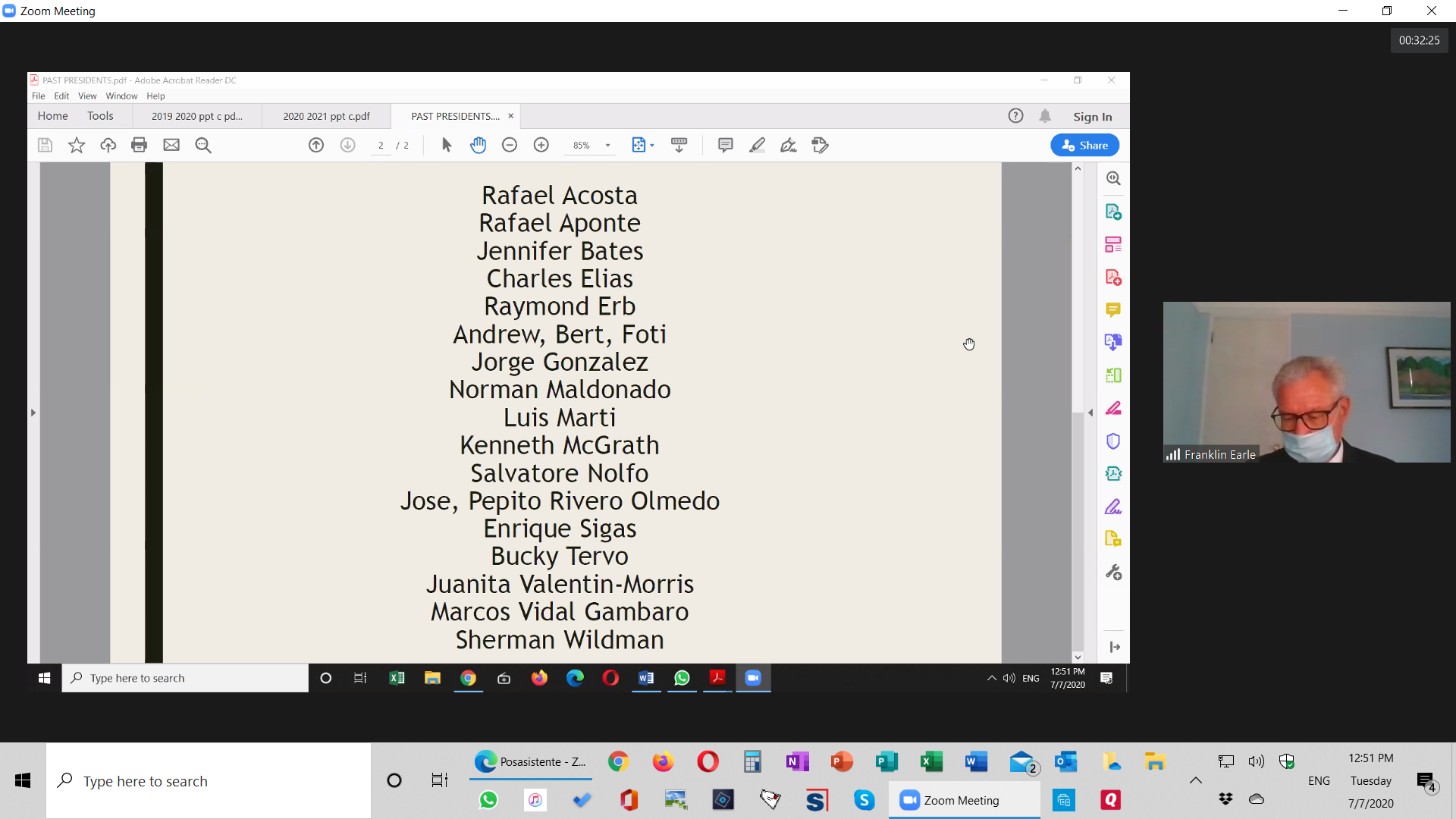The height and width of the screenshot is (819, 1456).
Task: Open the fit page options dropdown
Action: pyautogui.click(x=652, y=146)
